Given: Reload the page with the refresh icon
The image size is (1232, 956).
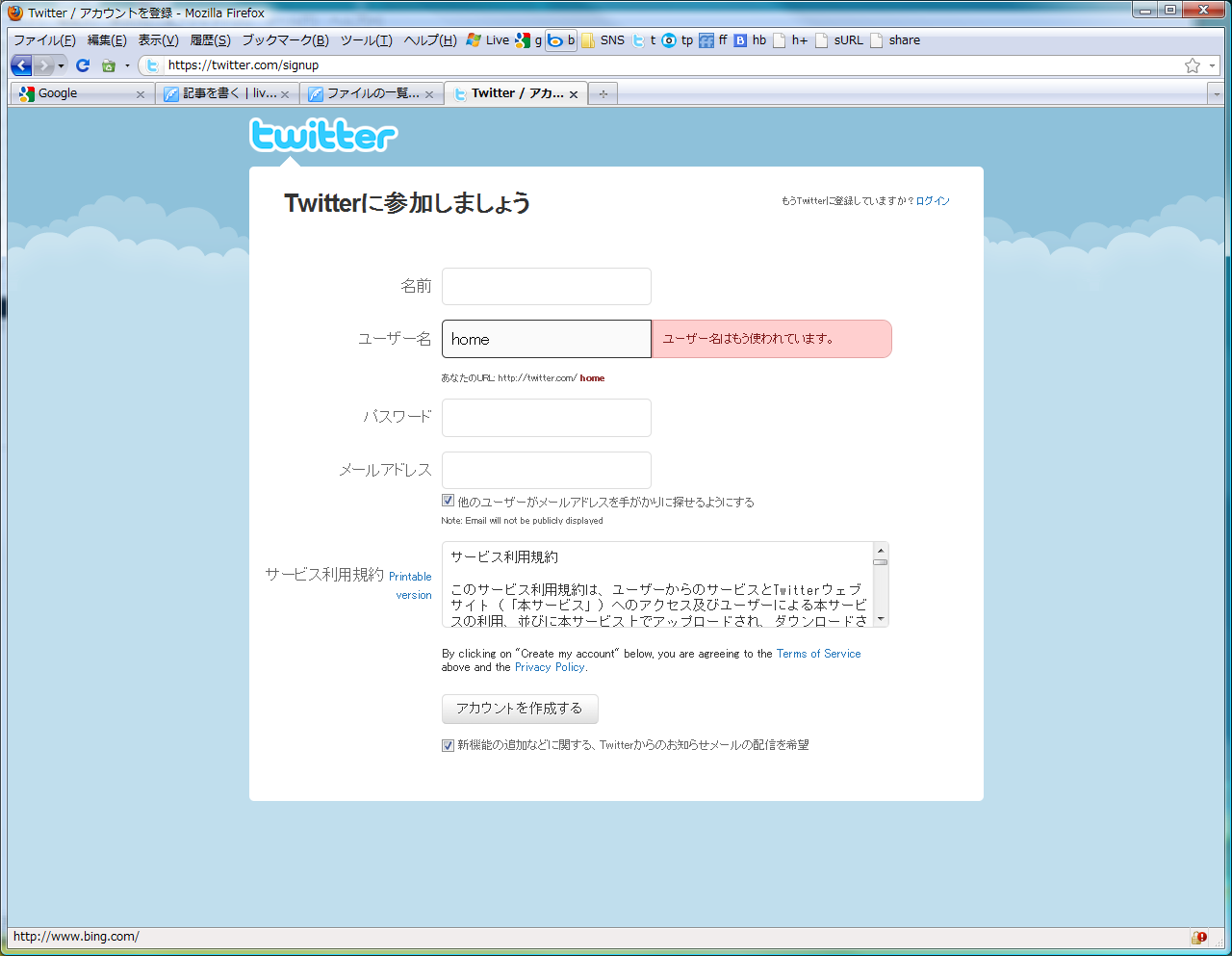Looking at the screenshot, I should coord(83,65).
